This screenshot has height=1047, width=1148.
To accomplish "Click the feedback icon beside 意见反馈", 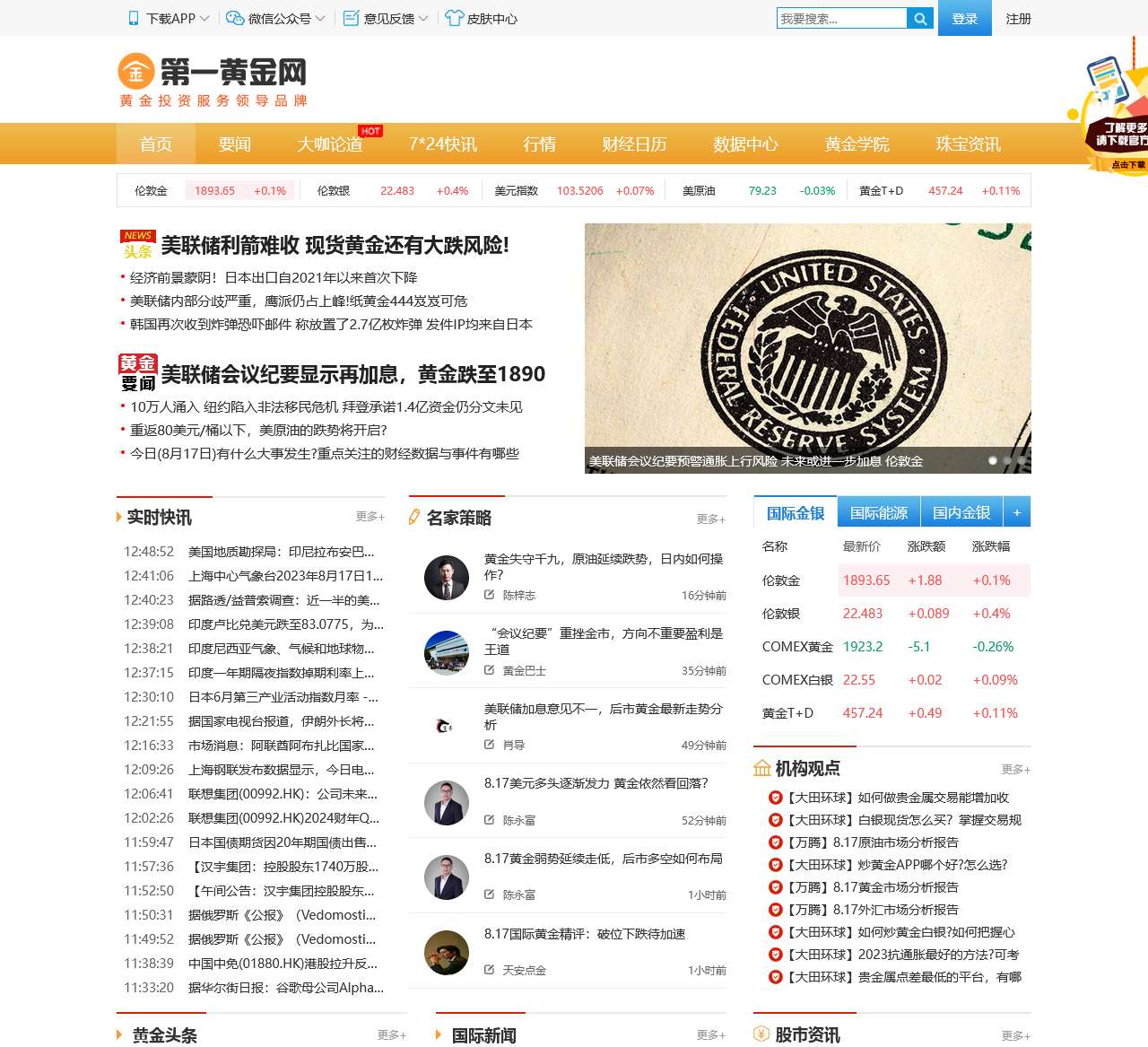I will coord(352,18).
